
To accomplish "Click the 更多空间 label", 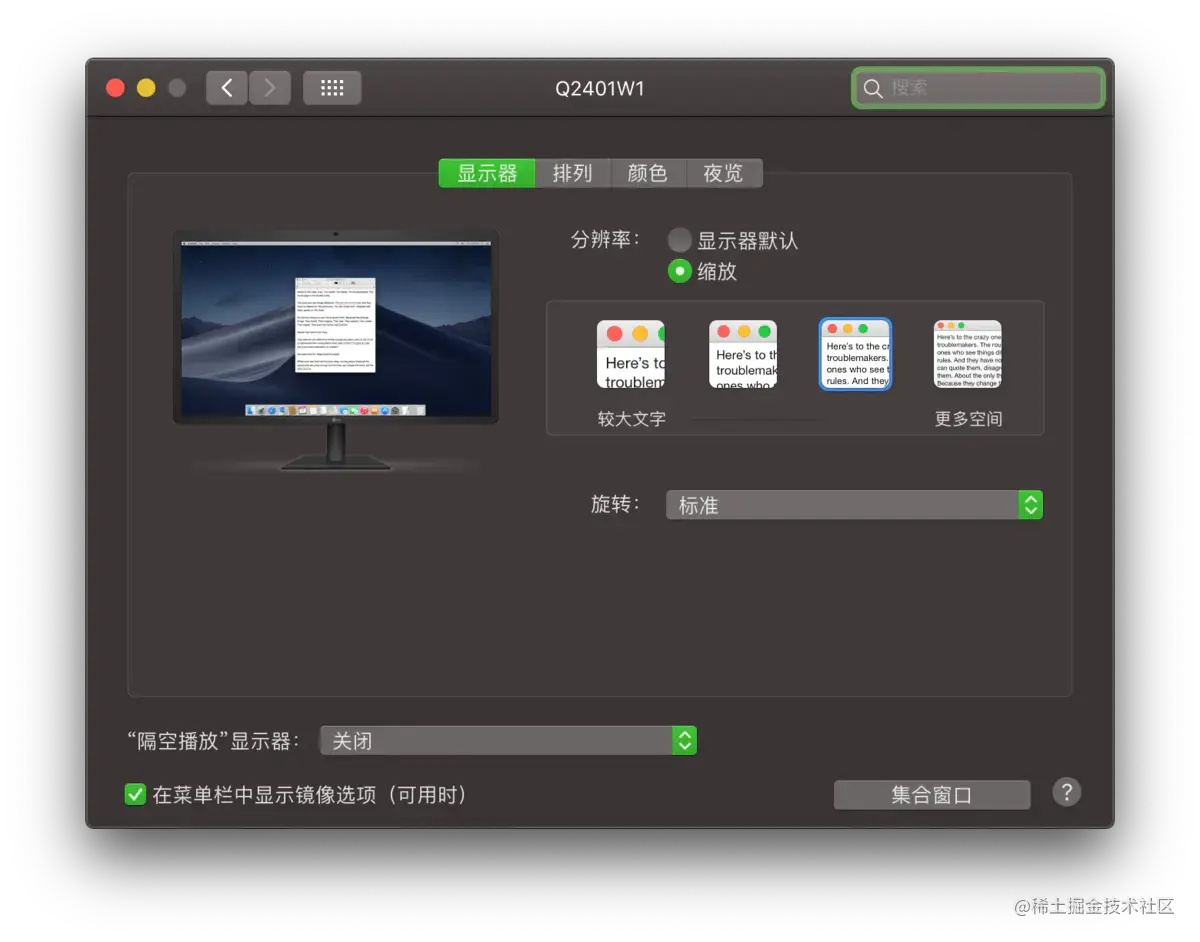I will 968,419.
